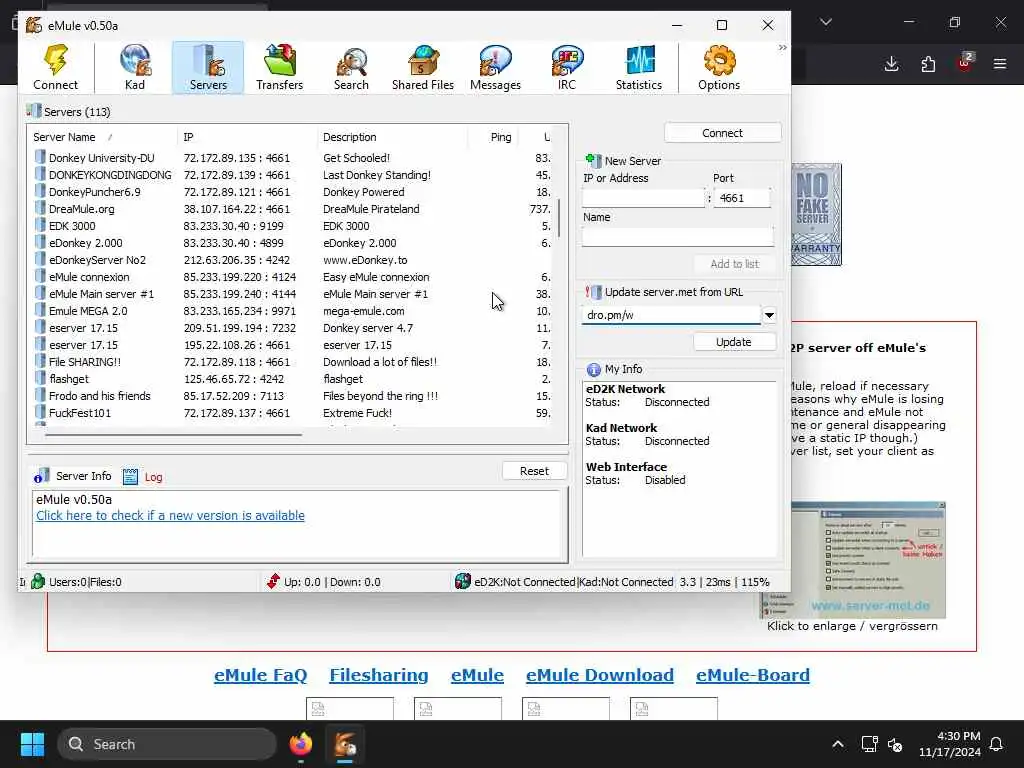The height and width of the screenshot is (768, 1024).
Task: Open the Messages toolbar icon
Action: (x=495, y=68)
